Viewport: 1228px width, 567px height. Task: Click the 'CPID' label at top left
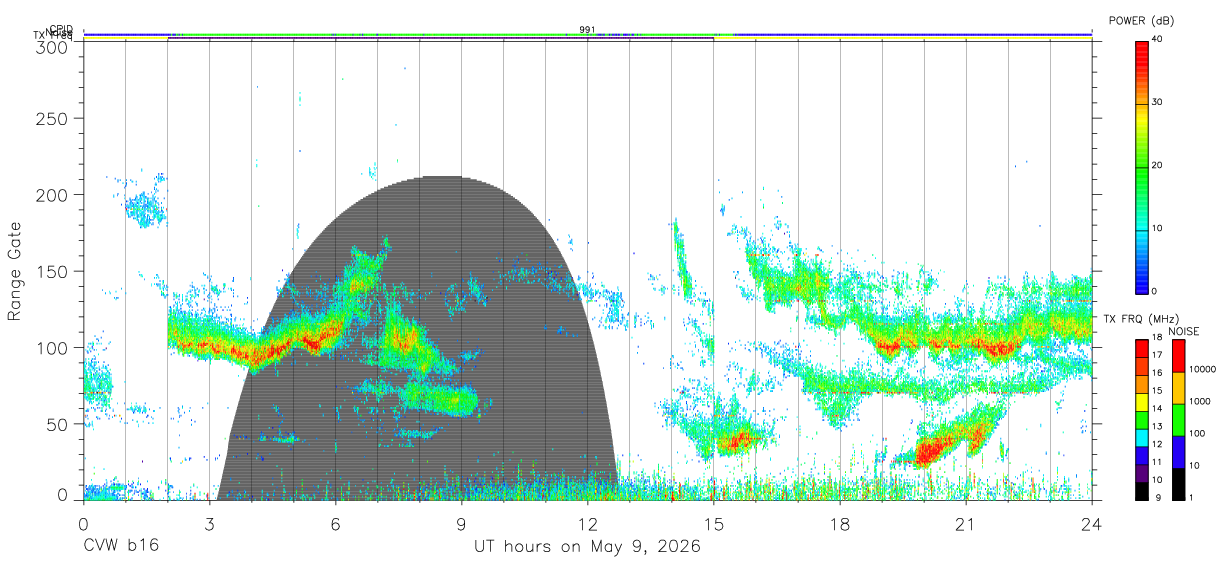coord(61,29)
